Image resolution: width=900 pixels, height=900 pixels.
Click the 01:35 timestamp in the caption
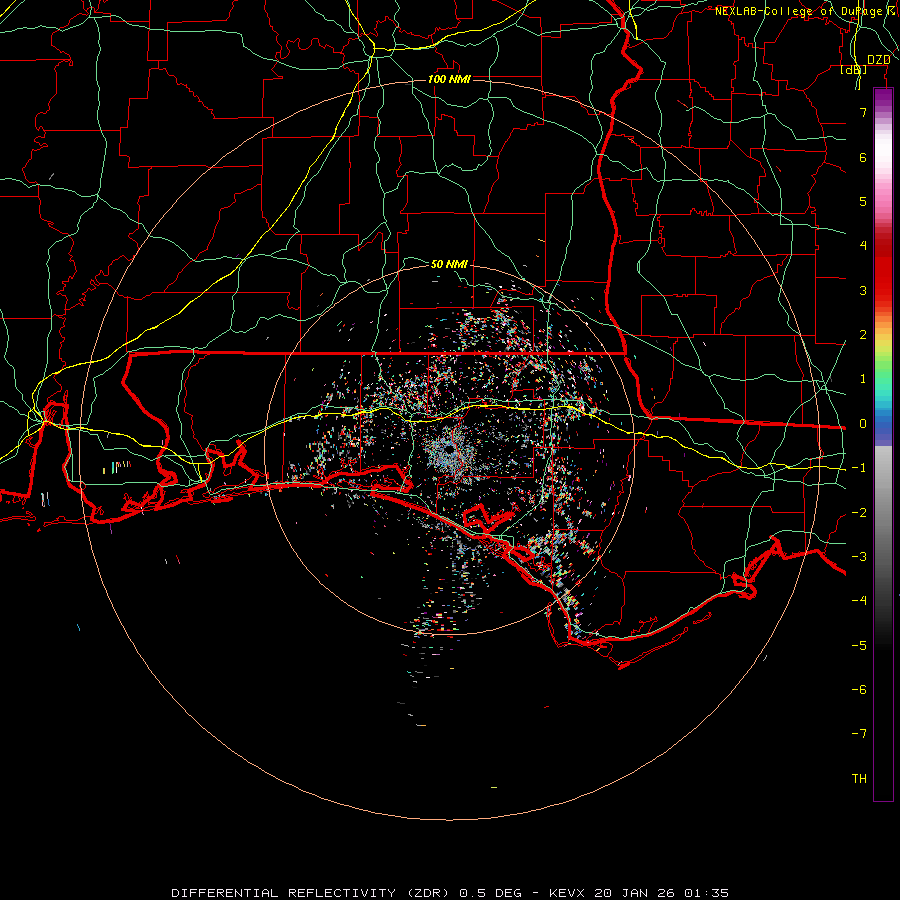point(707,893)
